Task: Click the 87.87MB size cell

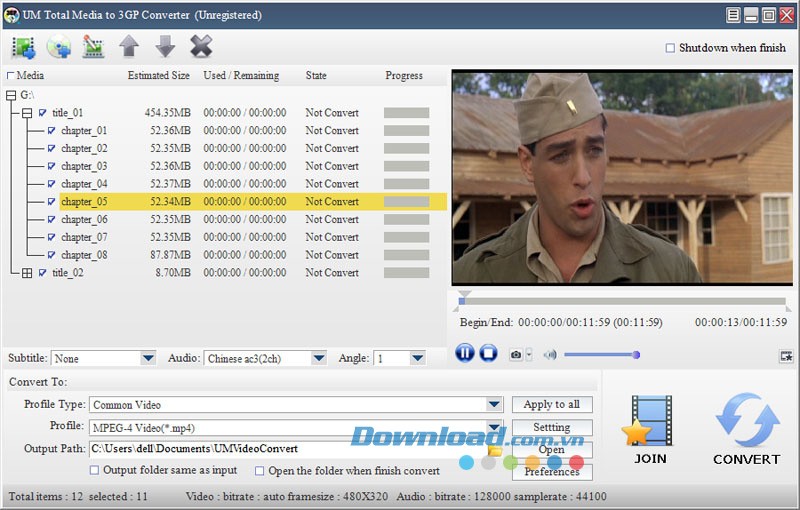Action: pos(170,255)
